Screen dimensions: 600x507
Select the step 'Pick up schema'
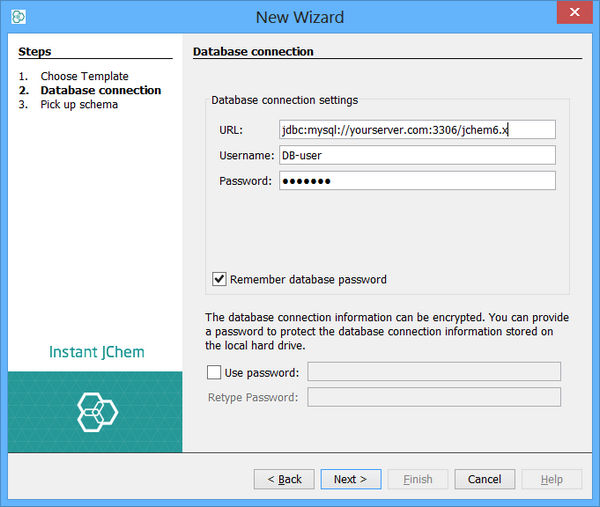(x=79, y=104)
